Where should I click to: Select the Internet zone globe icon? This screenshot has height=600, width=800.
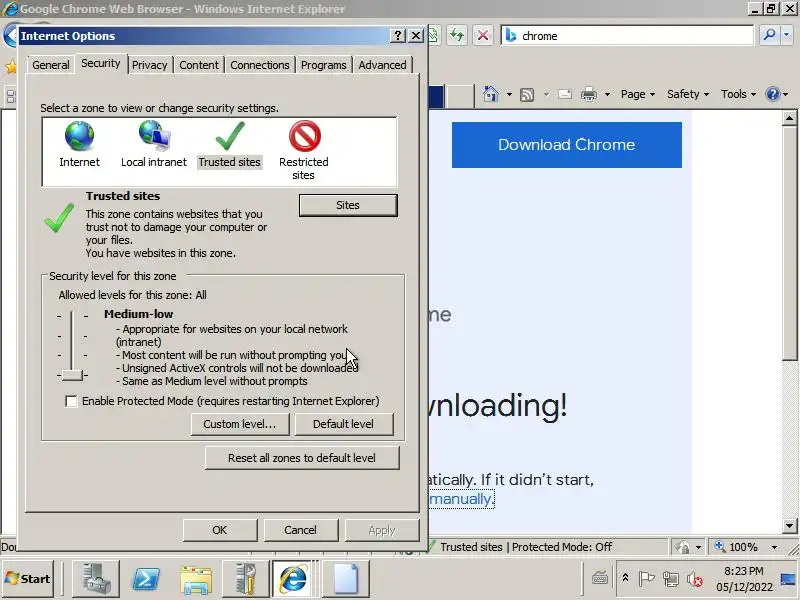point(79,136)
